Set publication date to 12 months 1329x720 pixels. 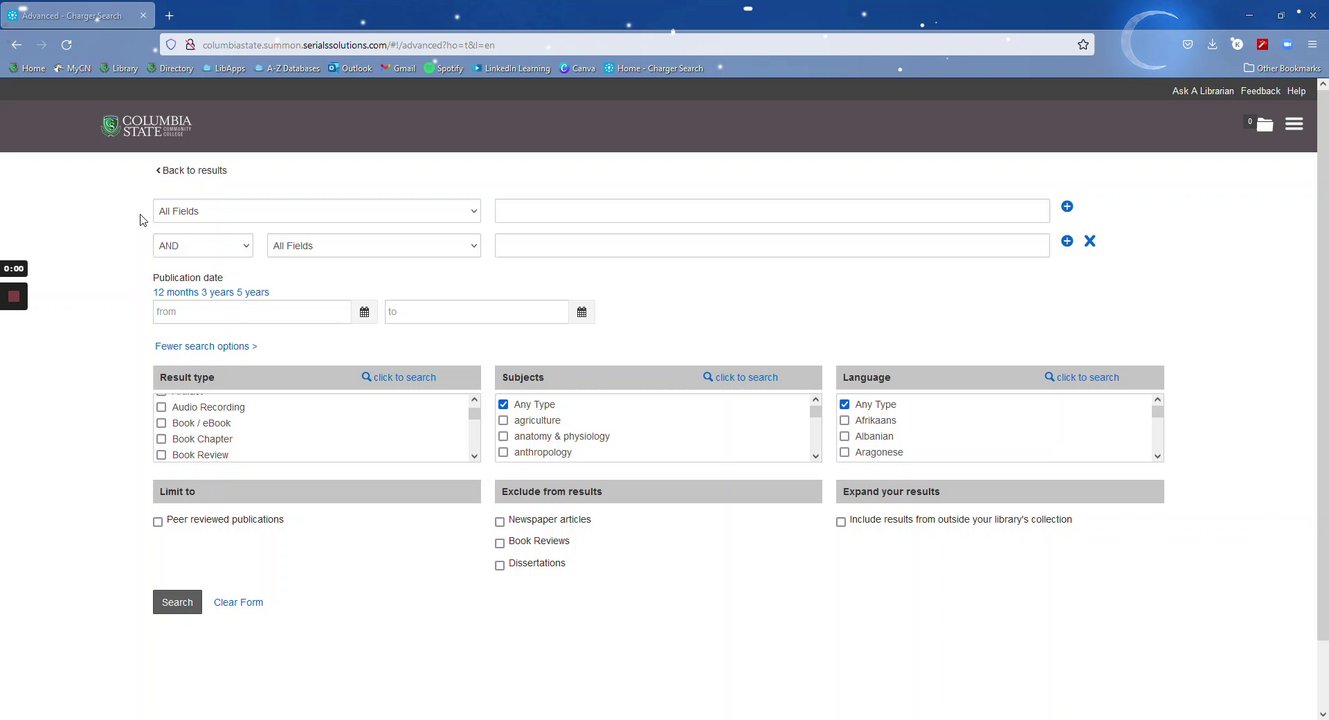tap(176, 292)
